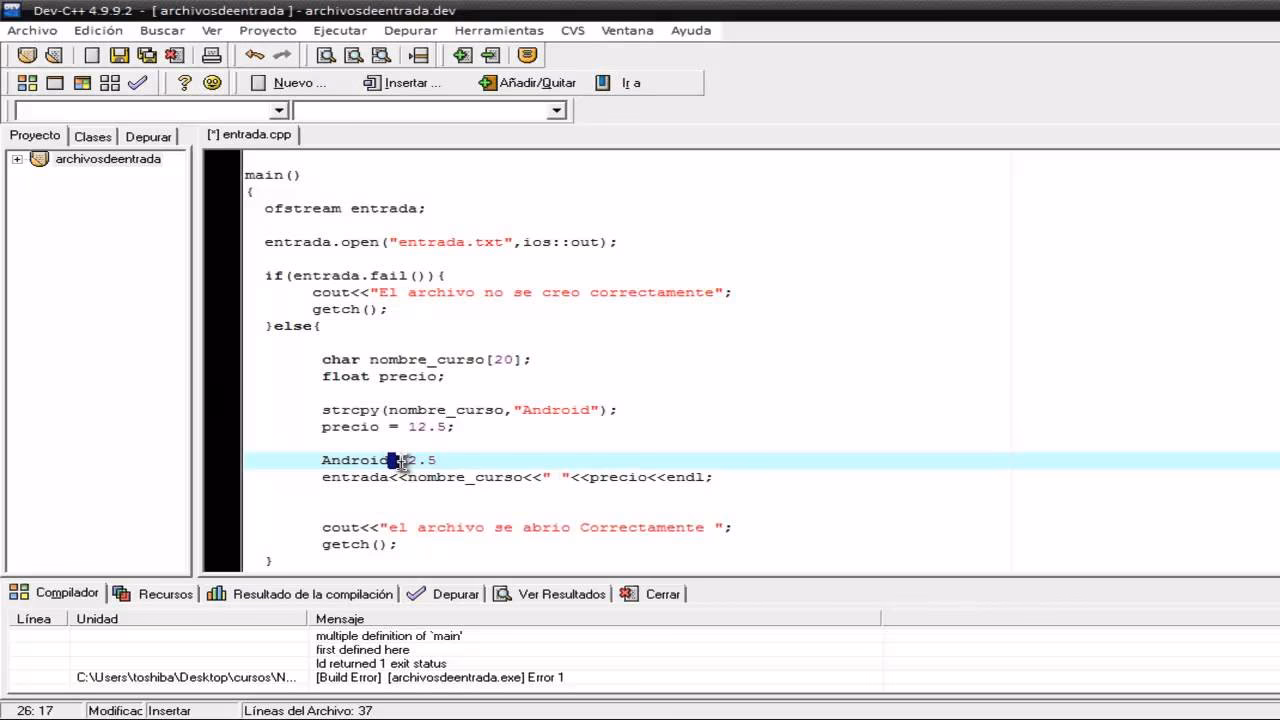Add a file to the project icon
1280x720 pixels.
click(x=462, y=56)
